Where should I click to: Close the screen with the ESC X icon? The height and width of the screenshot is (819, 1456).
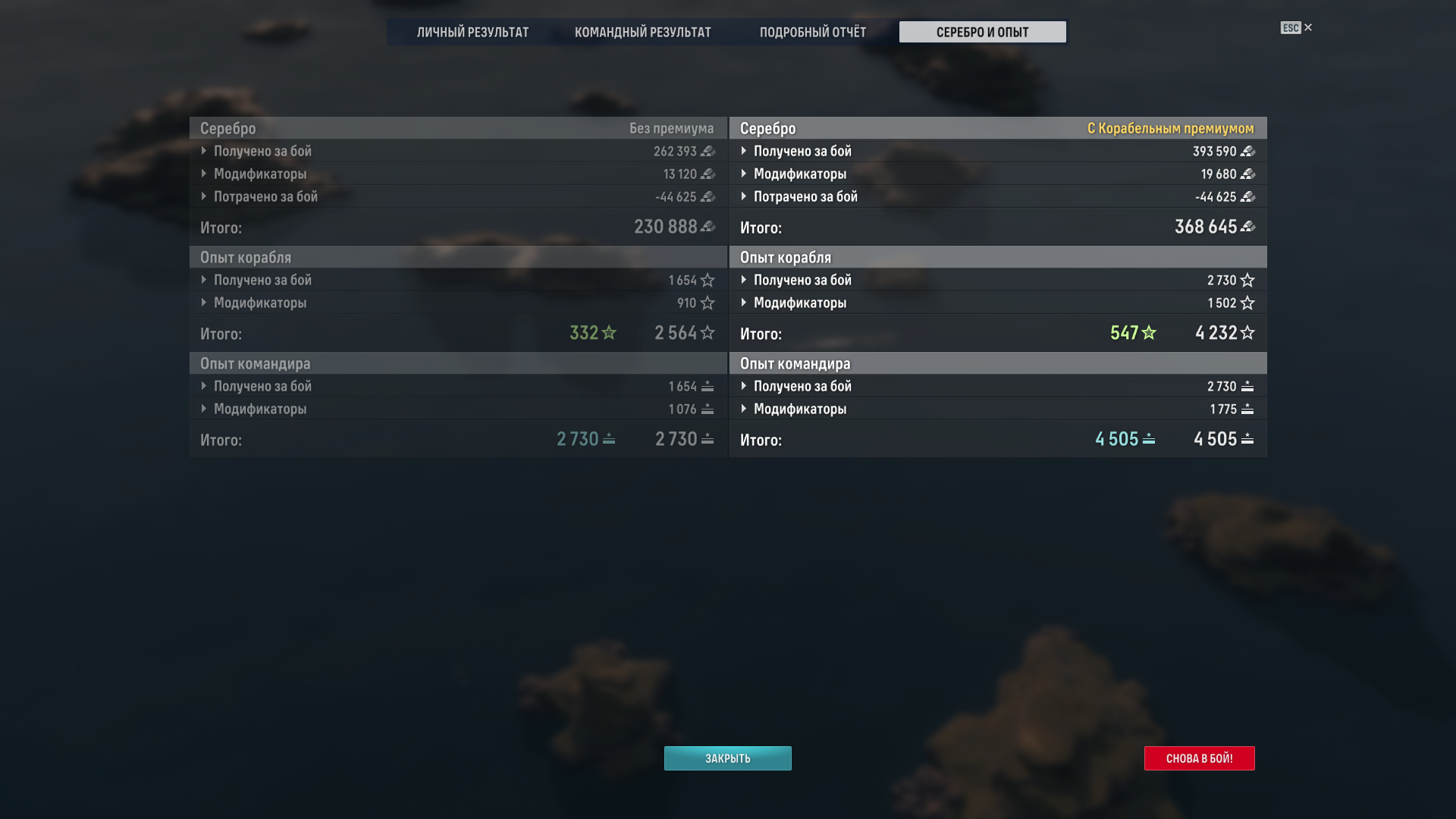[x=1297, y=27]
